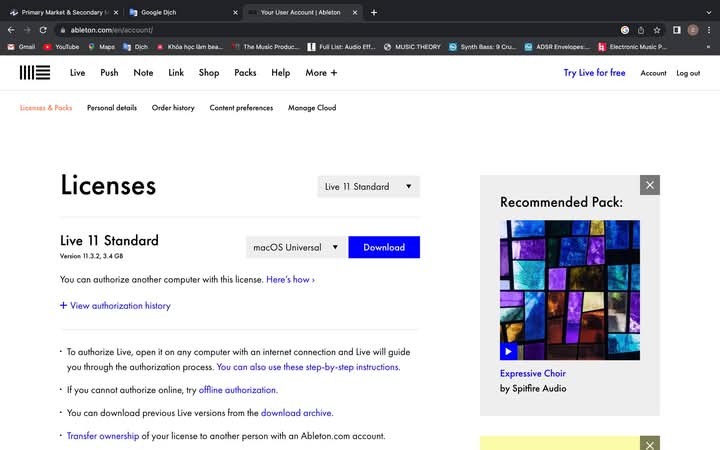Switch to the Google Dịch browser tab

184,12
